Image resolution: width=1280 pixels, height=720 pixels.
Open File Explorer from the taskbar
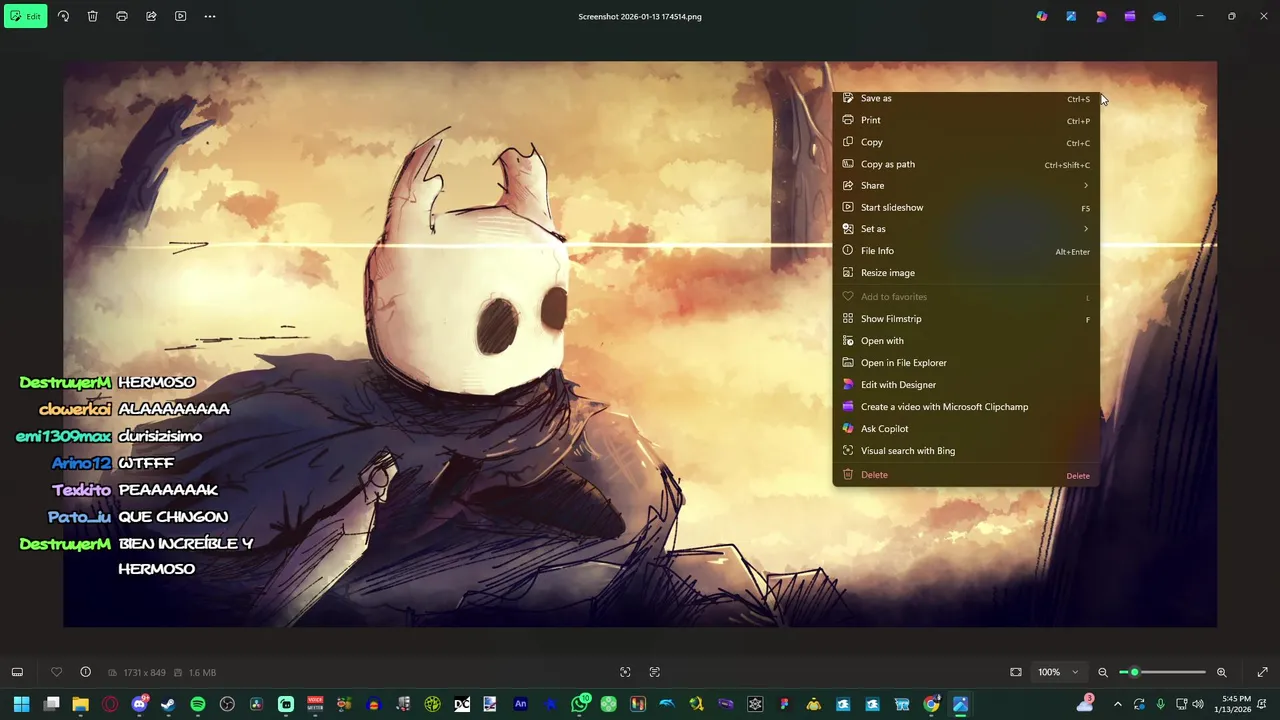[80, 705]
